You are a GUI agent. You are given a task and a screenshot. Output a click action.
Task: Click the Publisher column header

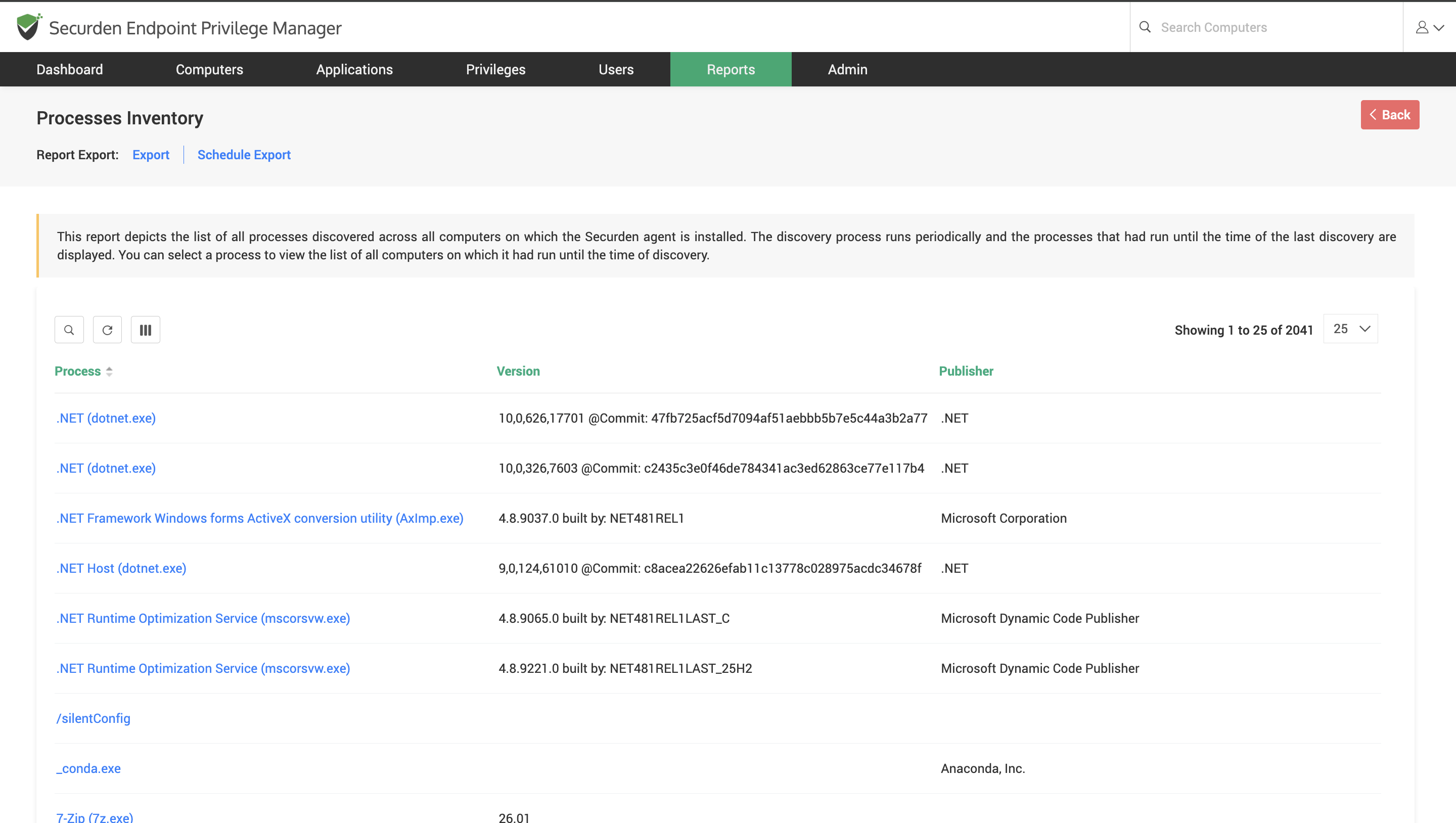[x=966, y=372]
